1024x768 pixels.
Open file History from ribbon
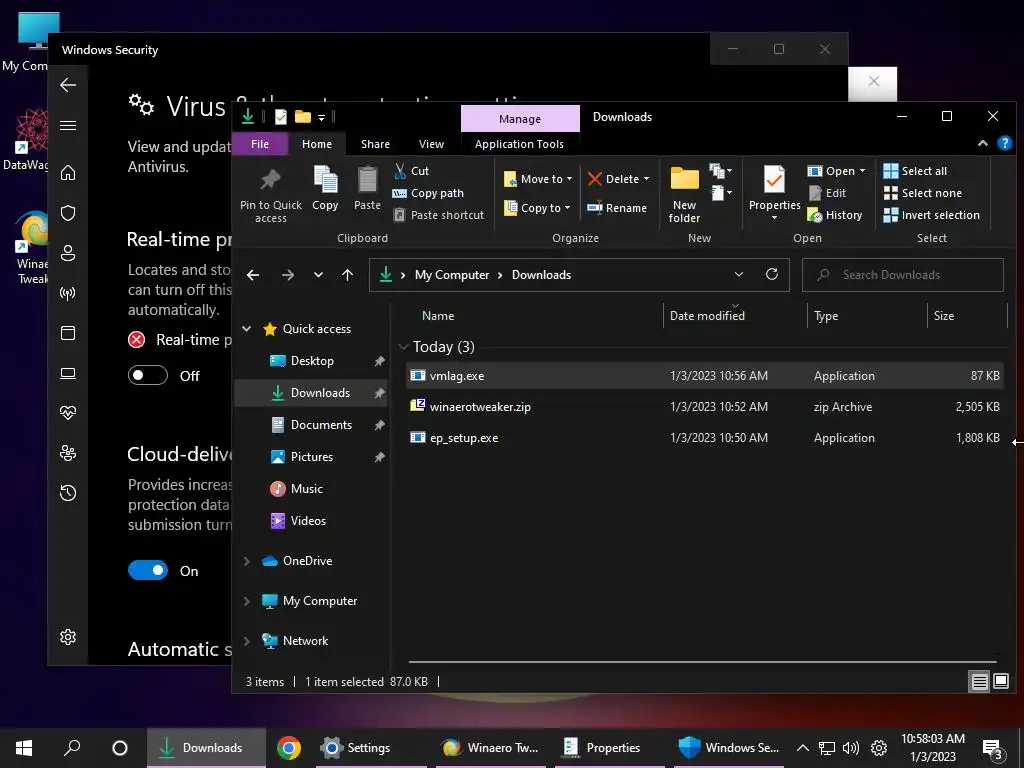point(835,215)
